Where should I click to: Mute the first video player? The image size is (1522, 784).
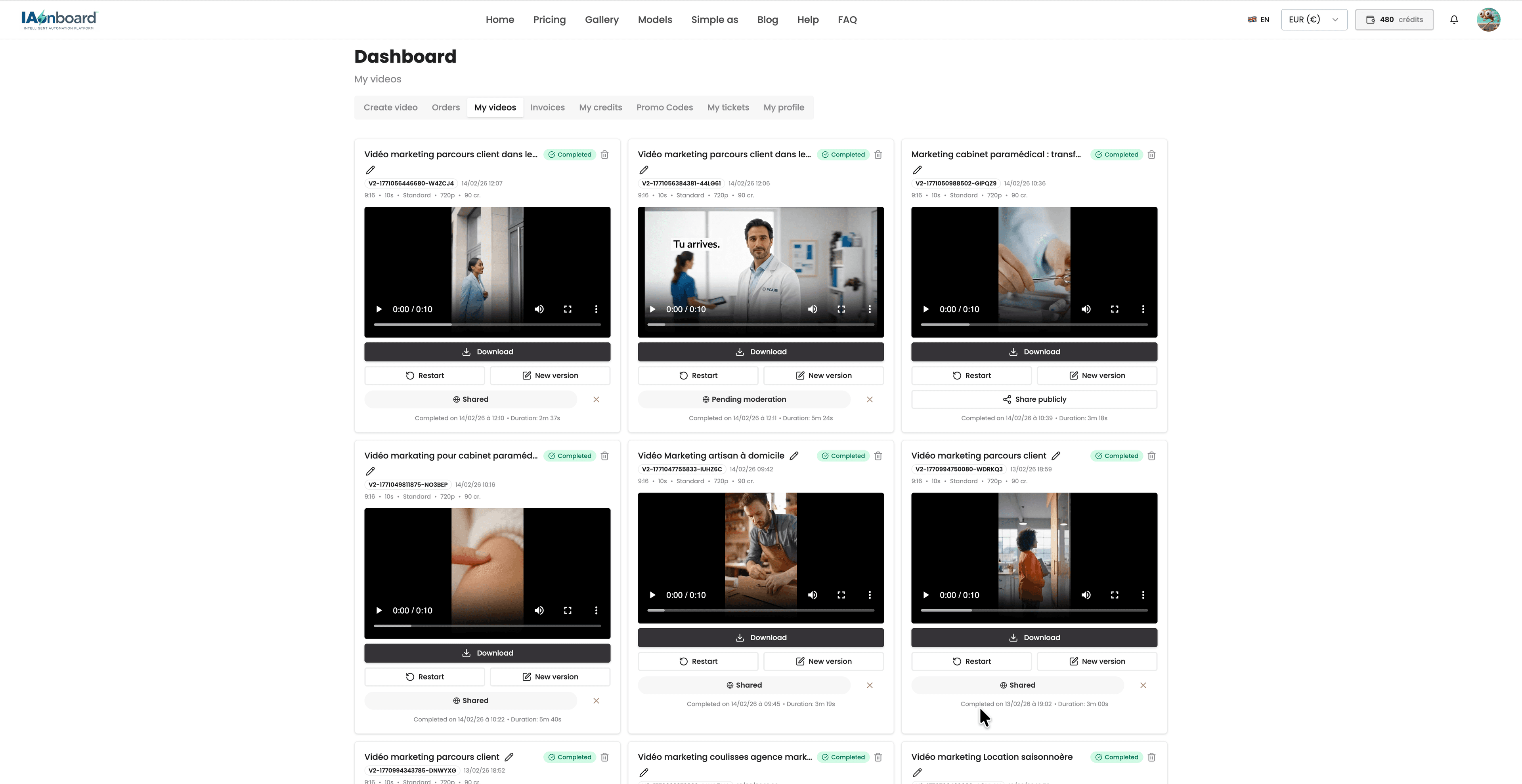click(539, 309)
